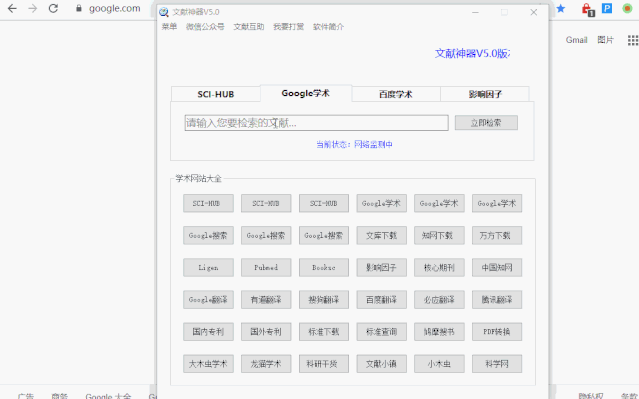
Task: Click the Google 大全 footer link
Action: coord(108,396)
